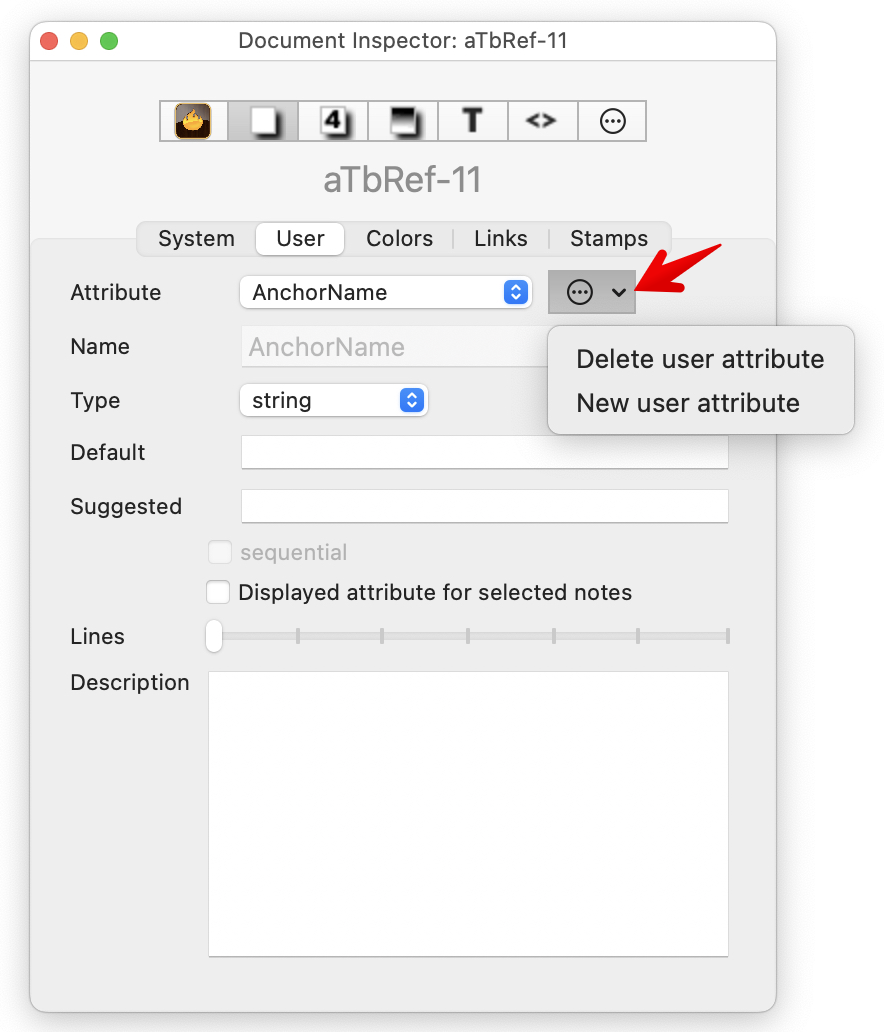Switch to the Colors tab
Screen dimensions: 884x1032
coord(399,239)
